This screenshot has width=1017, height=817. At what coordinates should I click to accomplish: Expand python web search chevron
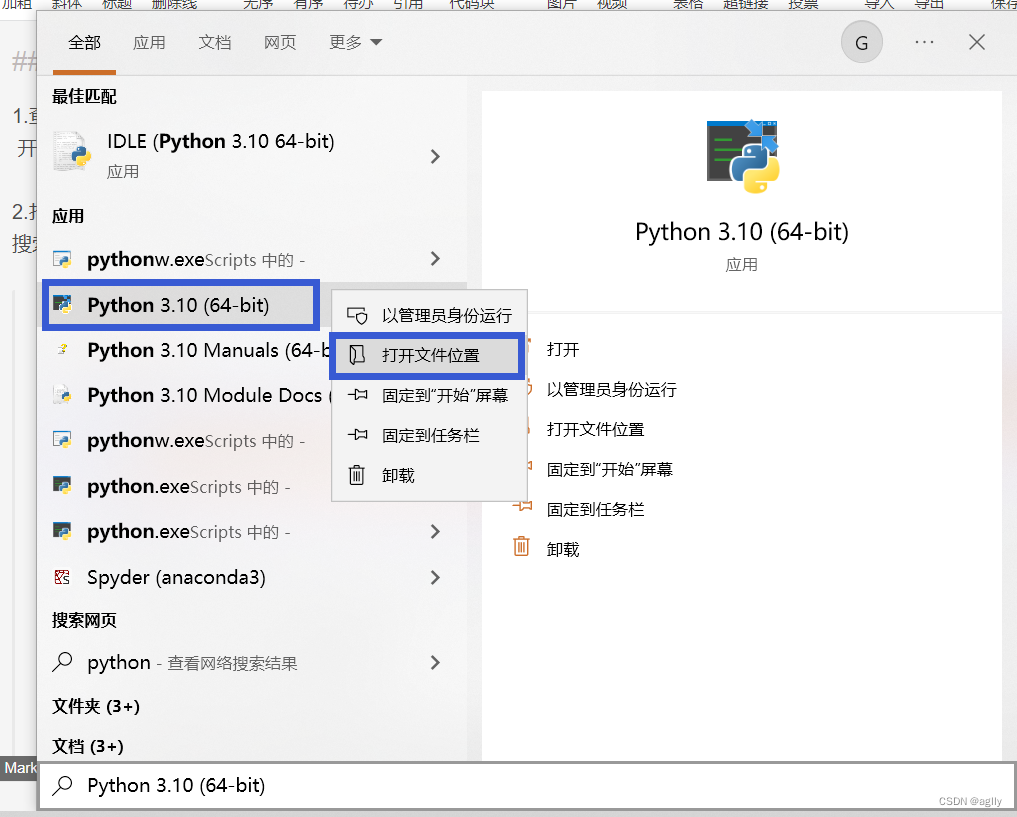click(x=435, y=663)
